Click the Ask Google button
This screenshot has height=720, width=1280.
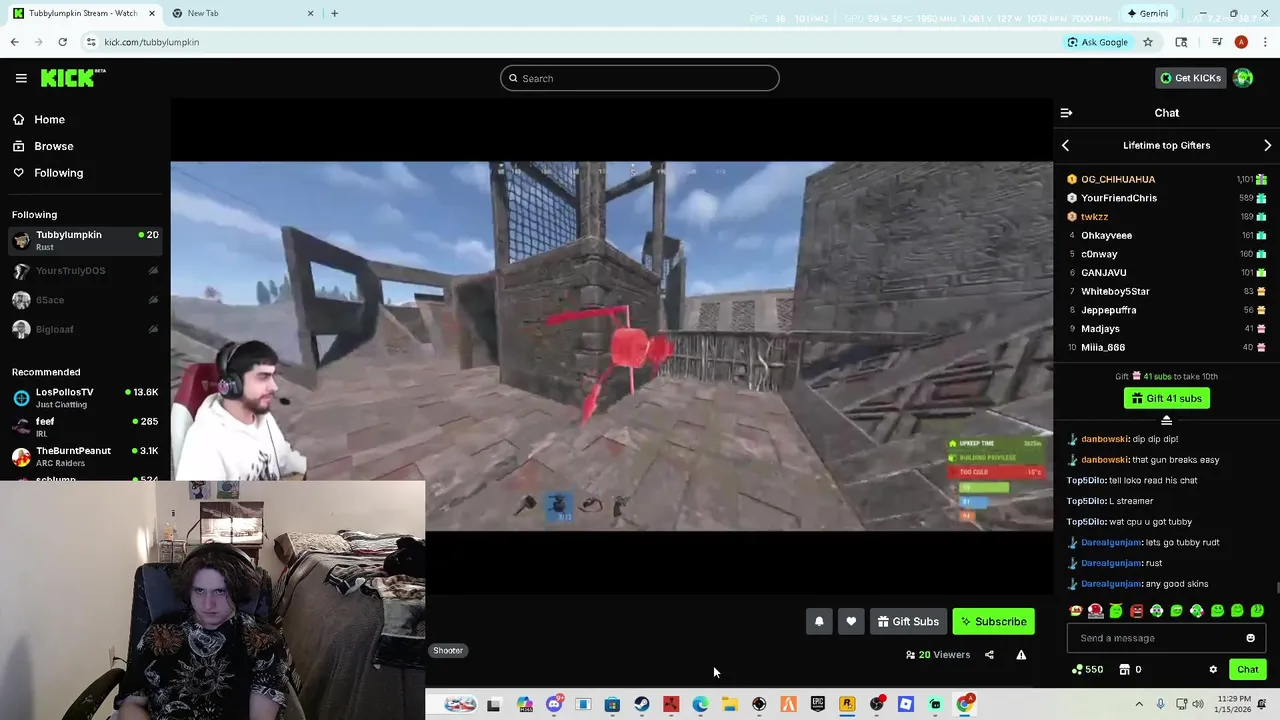coord(1097,42)
